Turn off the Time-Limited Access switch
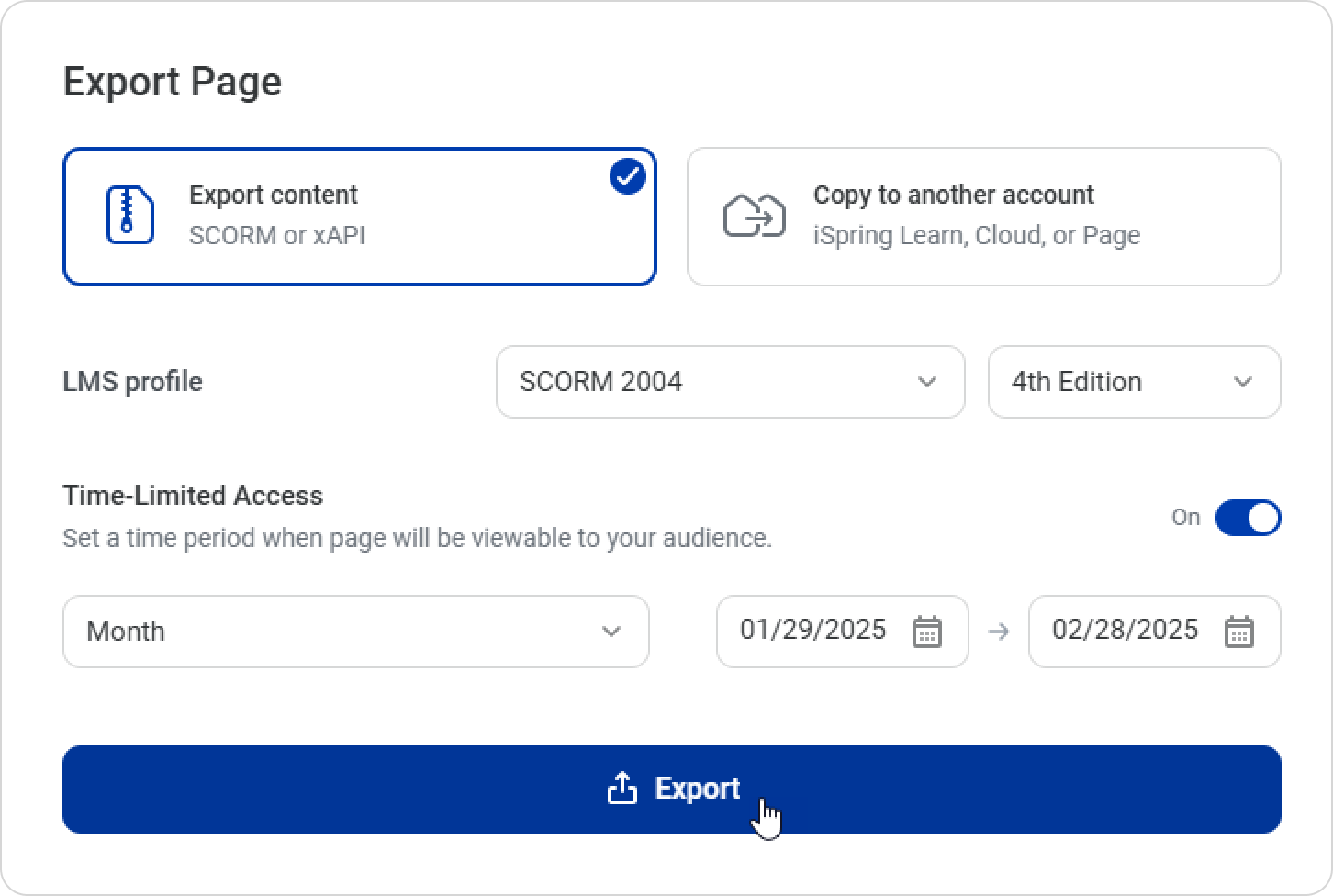Viewport: 1333px width, 896px height. pyautogui.click(x=1247, y=518)
